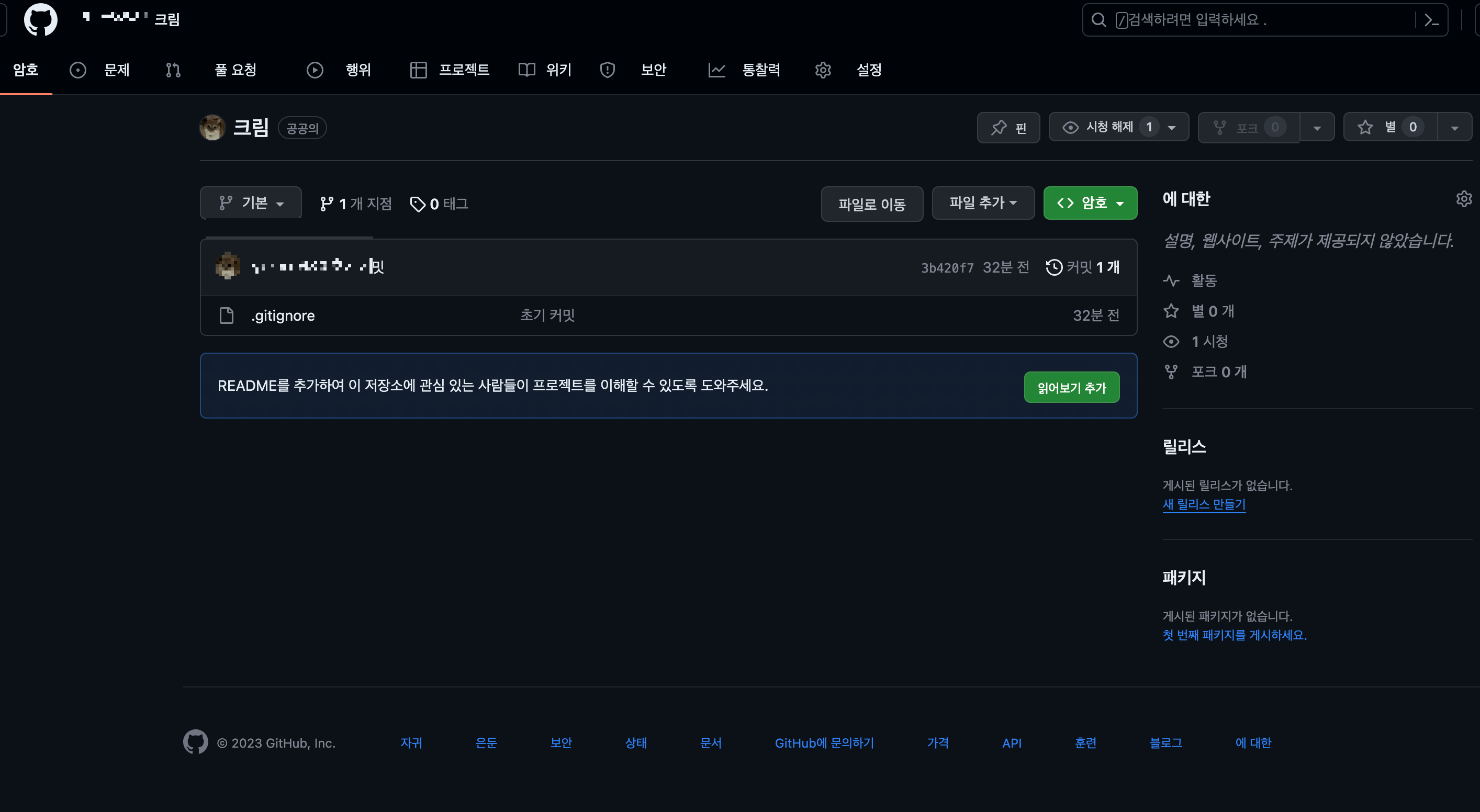View the 1 개 지점 branches link
Viewport: 1480px width, 812px height.
click(x=356, y=204)
